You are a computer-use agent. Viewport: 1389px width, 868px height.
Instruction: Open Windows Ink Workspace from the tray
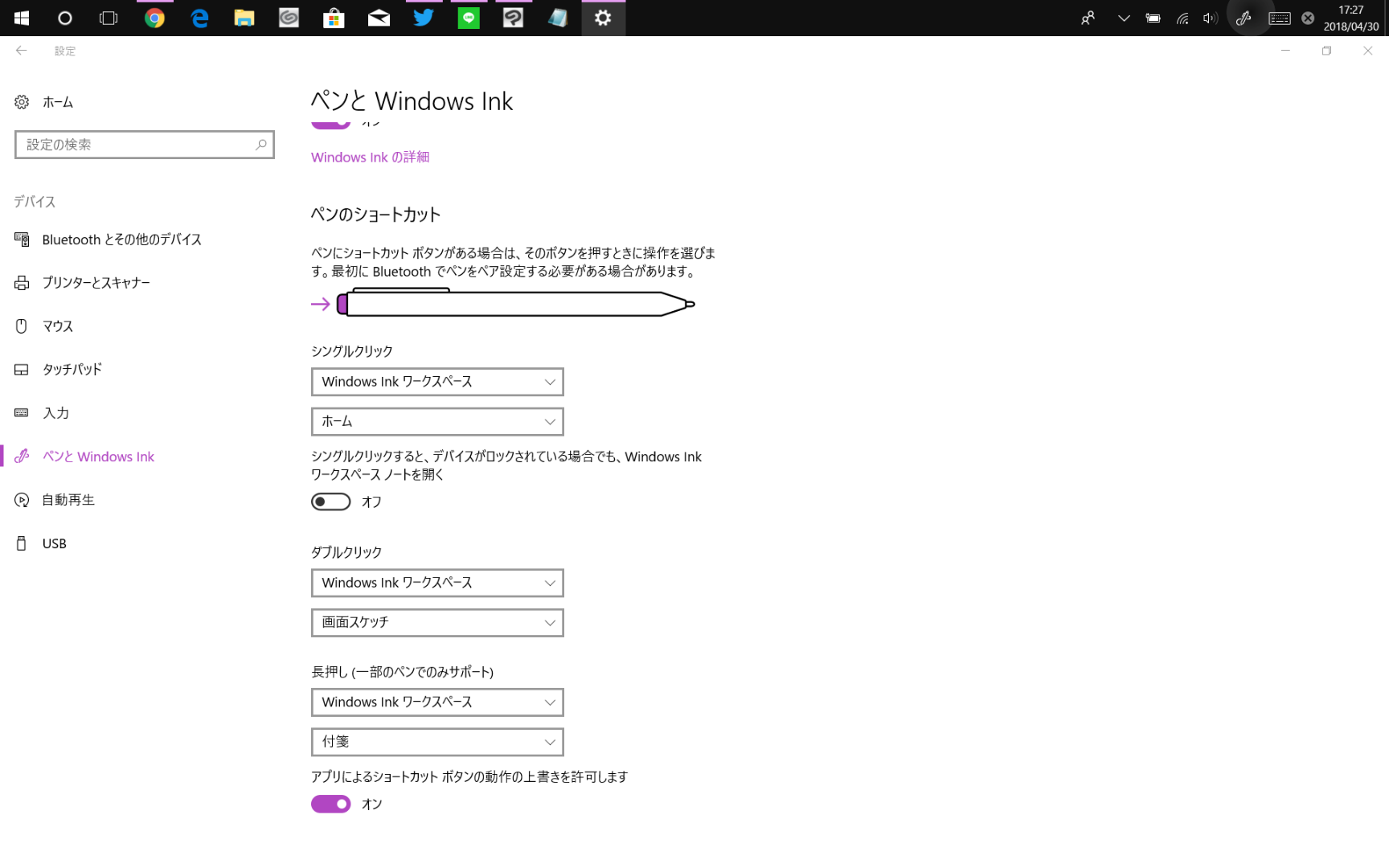(1244, 18)
